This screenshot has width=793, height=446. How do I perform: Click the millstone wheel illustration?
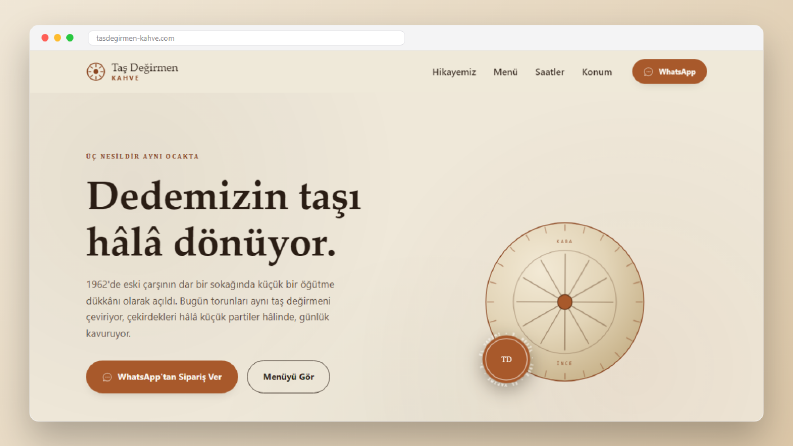[564, 302]
